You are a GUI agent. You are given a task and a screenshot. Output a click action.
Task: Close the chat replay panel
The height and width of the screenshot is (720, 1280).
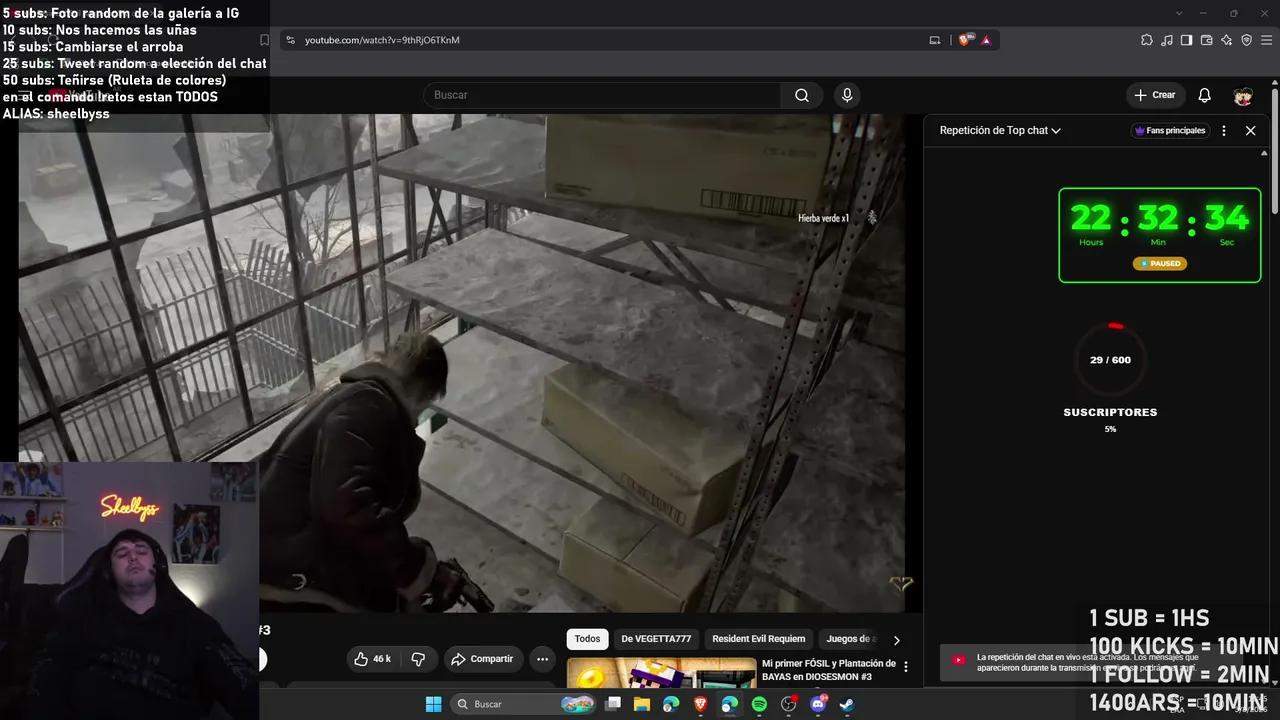(1250, 130)
